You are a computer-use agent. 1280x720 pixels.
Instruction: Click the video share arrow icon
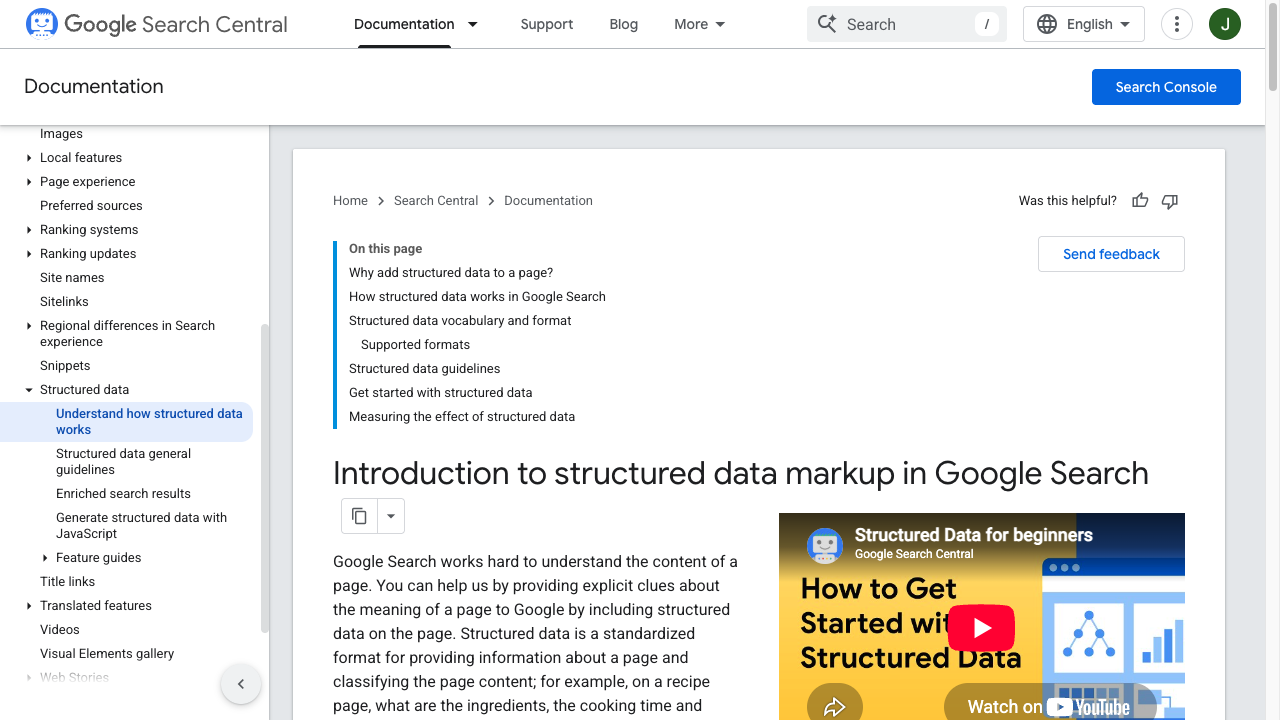coord(834,707)
